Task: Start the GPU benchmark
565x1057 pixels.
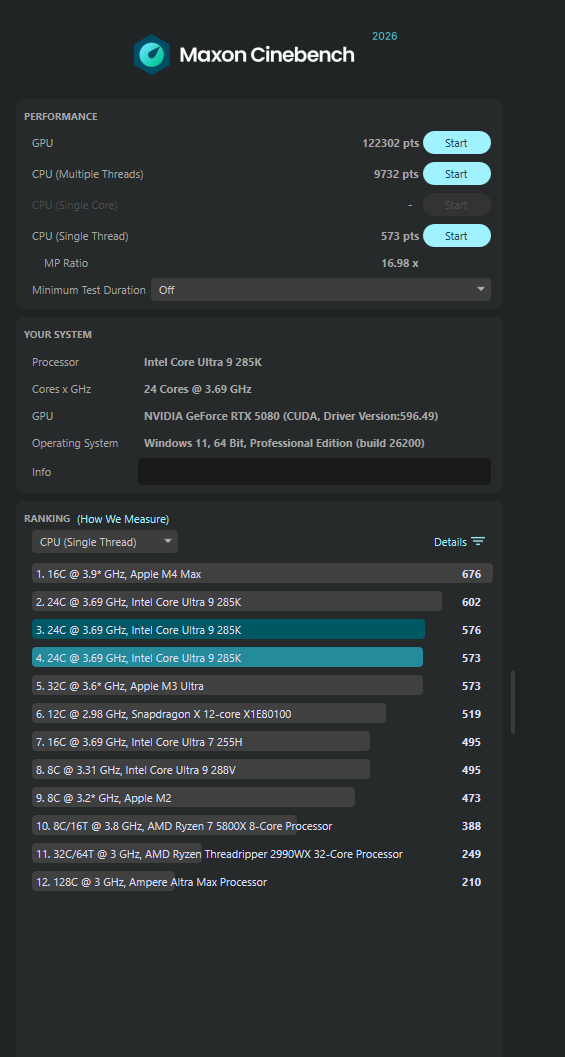Action: [456, 143]
